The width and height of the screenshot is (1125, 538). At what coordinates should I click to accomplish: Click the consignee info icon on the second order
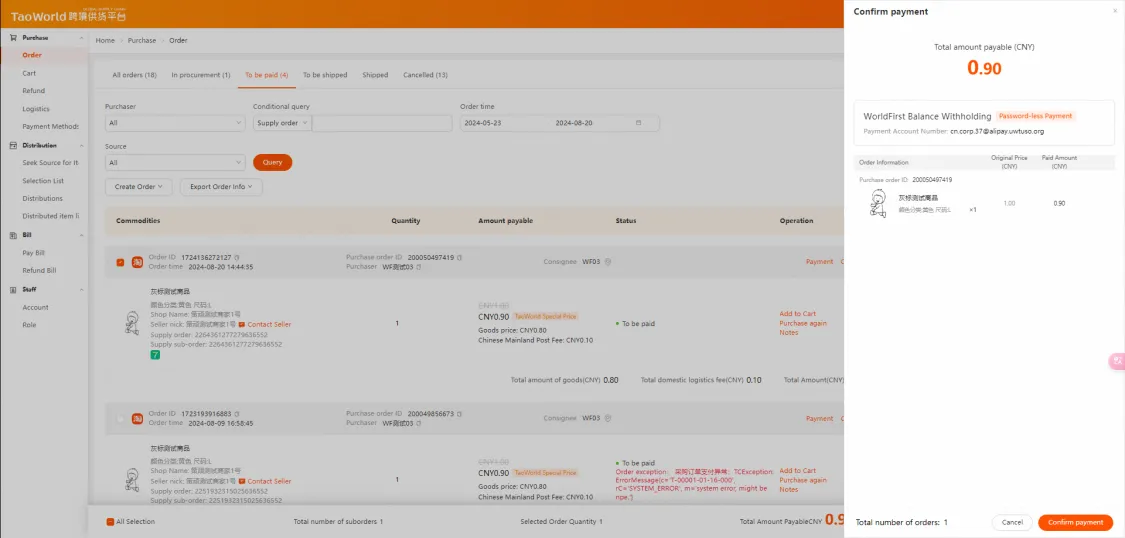coord(608,417)
